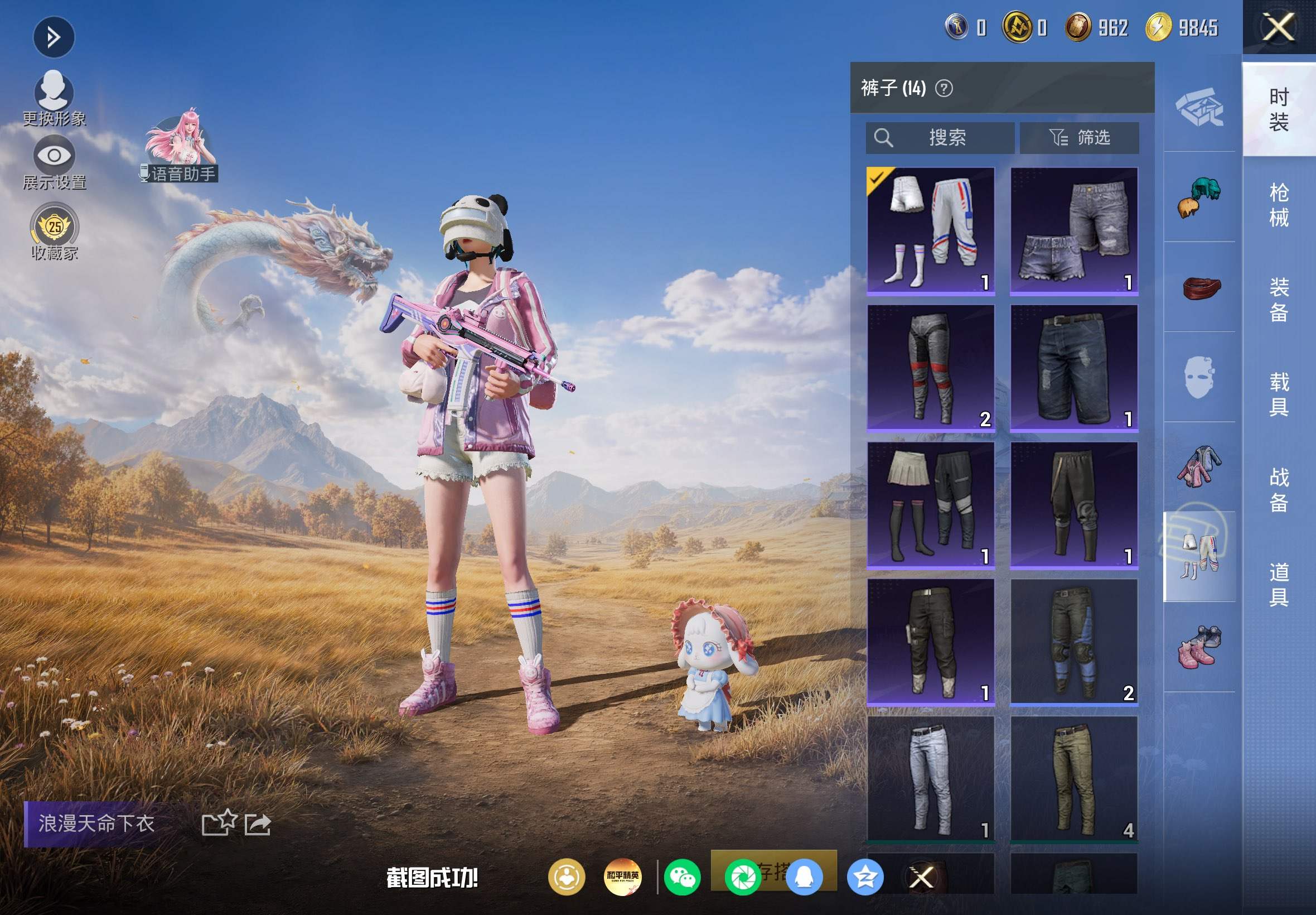The image size is (1316, 915).
Task: Click the 搜索 search field
Action: [940, 138]
